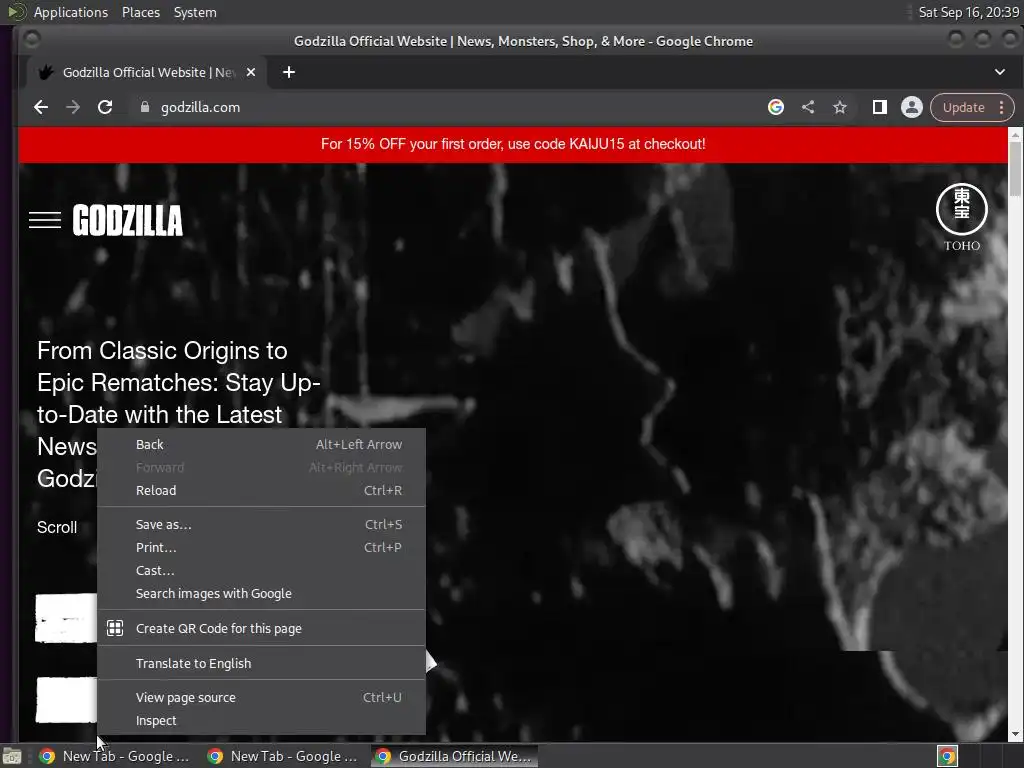1024x768 pixels.
Task: Go to homepage via the GODZILLA logo
Action: click(128, 220)
